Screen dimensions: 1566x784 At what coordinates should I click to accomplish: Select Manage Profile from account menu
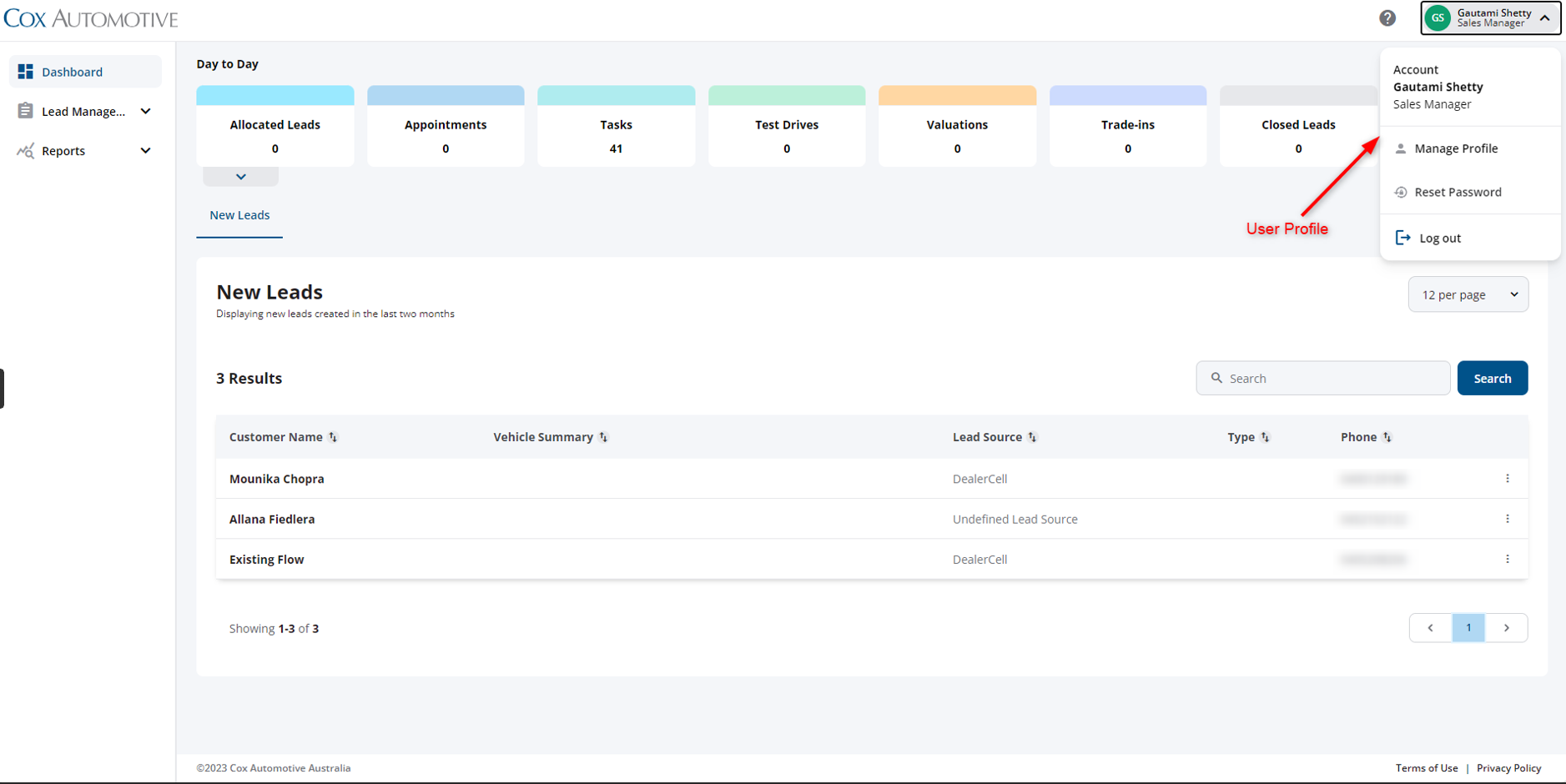[1455, 148]
